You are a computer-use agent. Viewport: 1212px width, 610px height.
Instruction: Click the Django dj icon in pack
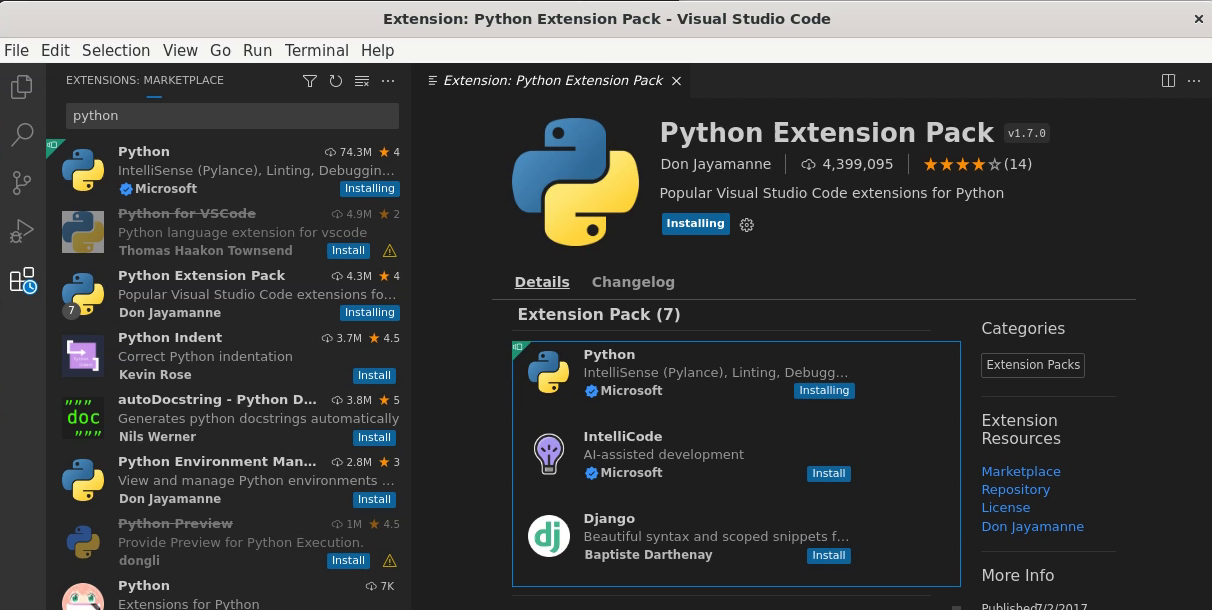point(548,536)
